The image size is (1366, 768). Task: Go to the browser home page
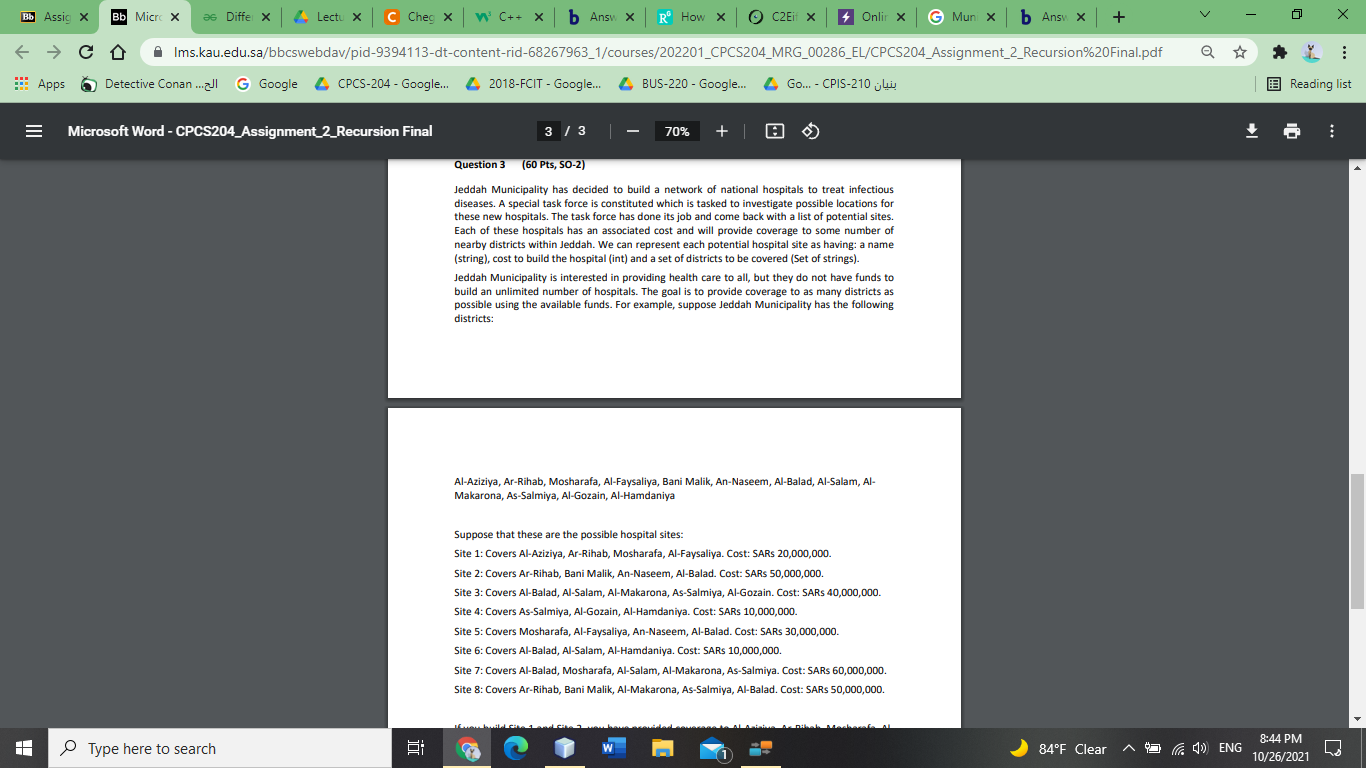coord(118,52)
